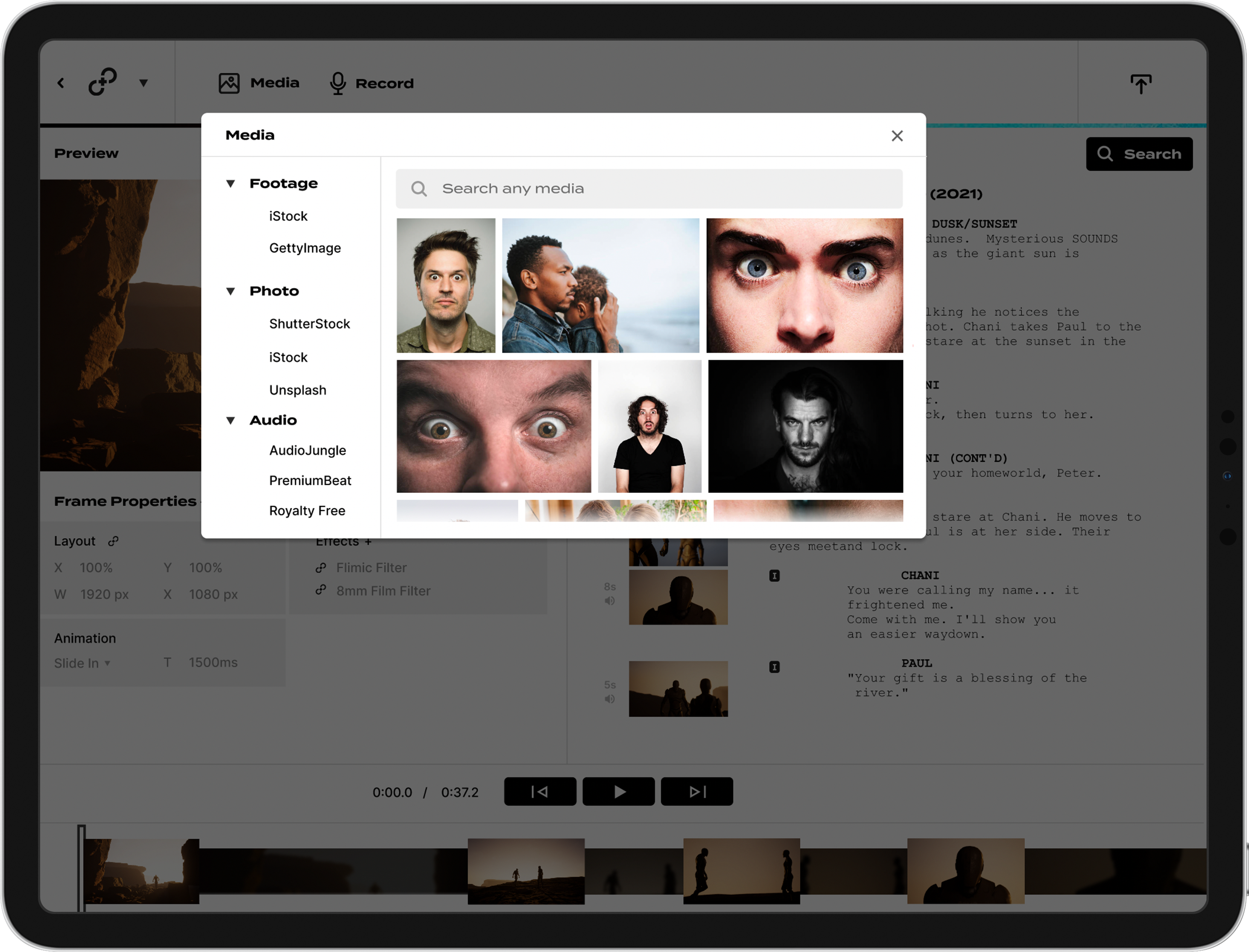Toggle audio on the 5s clip
Viewport: 1249px width, 952px height.
tap(609, 699)
